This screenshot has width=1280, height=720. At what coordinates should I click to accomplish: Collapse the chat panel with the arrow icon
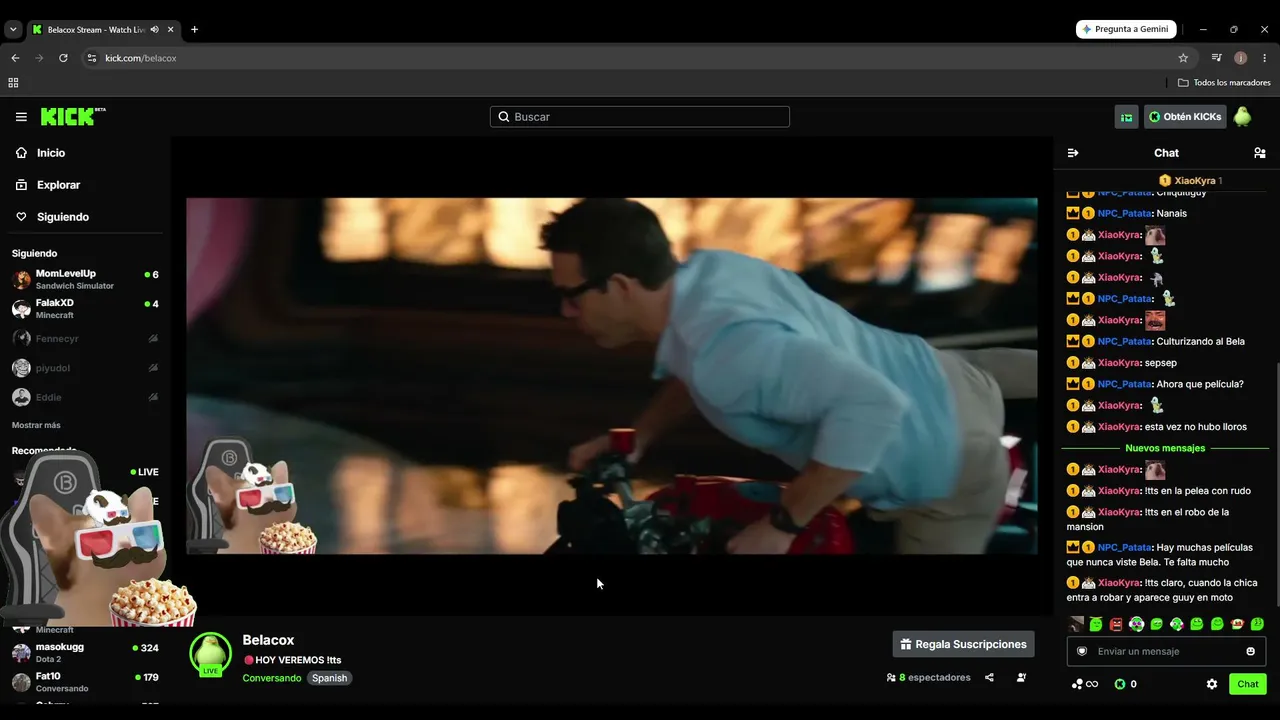(x=1073, y=153)
